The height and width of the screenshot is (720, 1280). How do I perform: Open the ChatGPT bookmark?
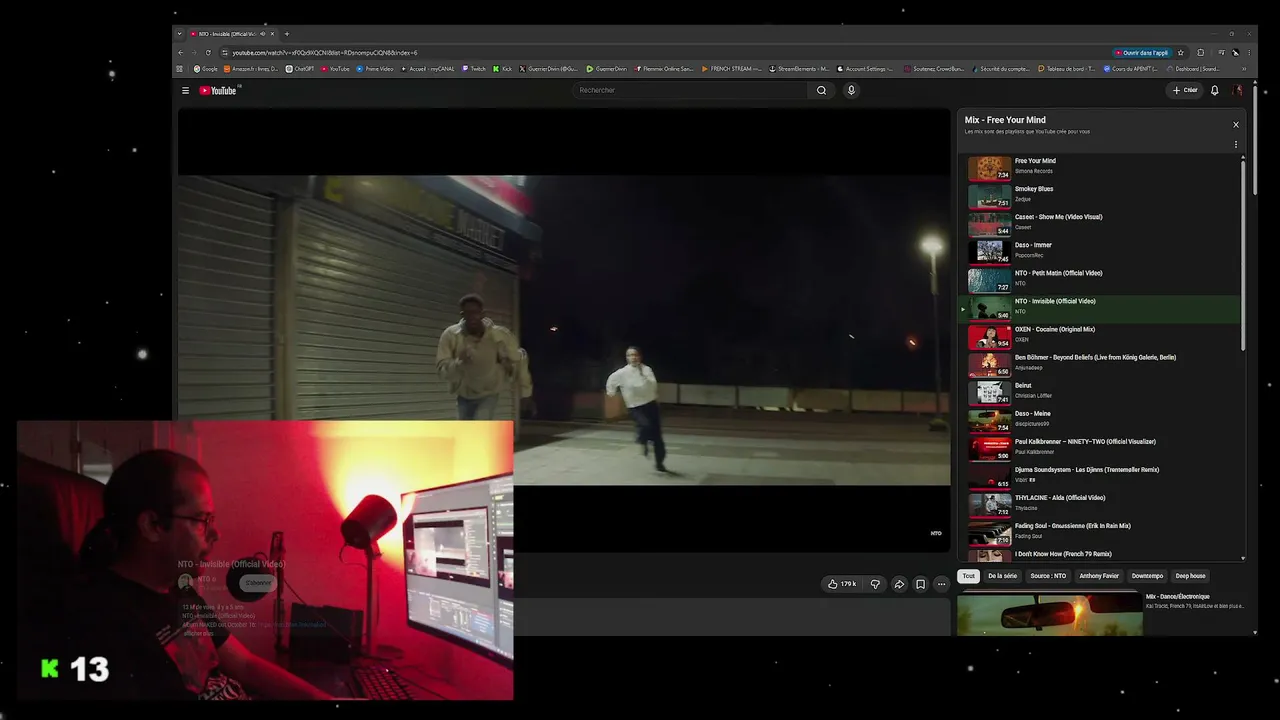click(x=300, y=69)
